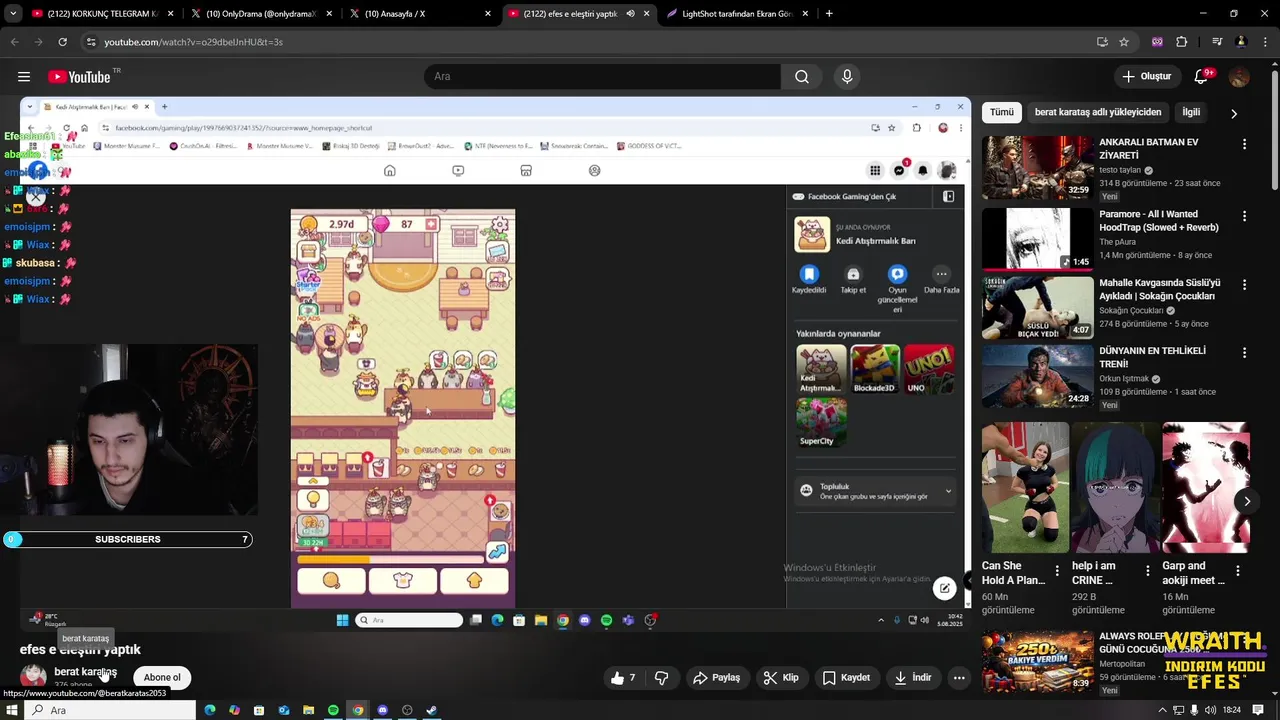Open ANKARALI BATMAN EV ZİYARETİ thumbnail
The image size is (1280, 720).
[x=1038, y=168]
